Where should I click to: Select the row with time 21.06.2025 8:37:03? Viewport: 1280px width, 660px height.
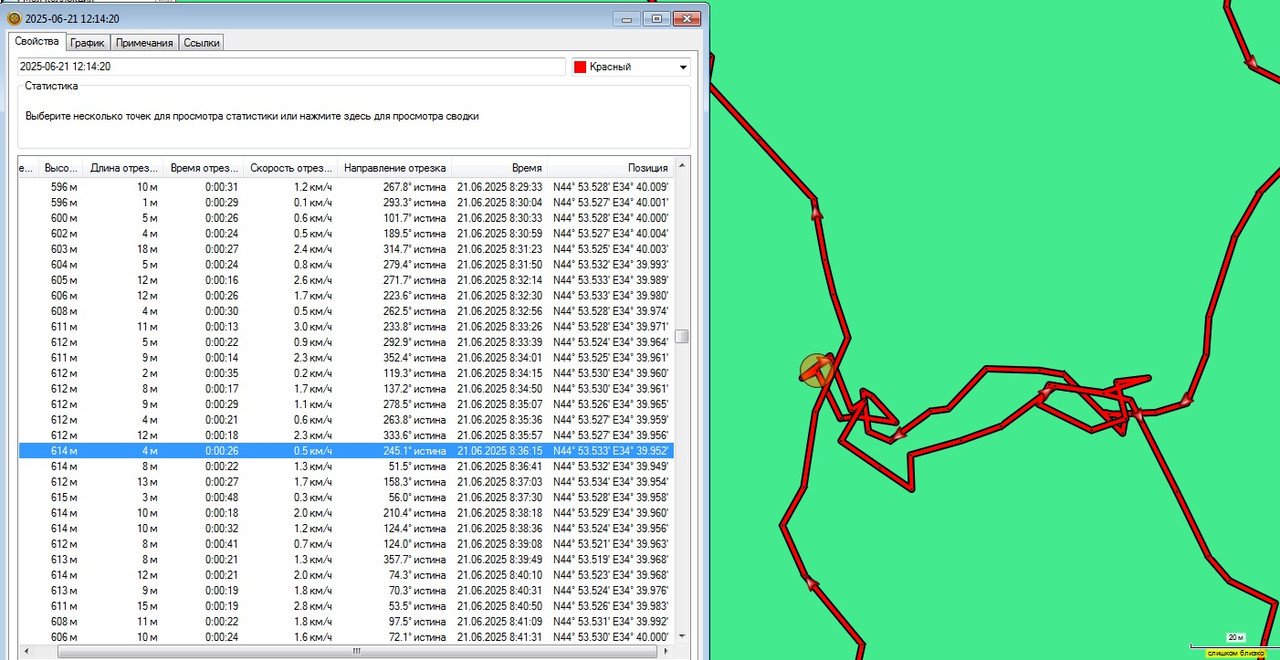click(346, 482)
